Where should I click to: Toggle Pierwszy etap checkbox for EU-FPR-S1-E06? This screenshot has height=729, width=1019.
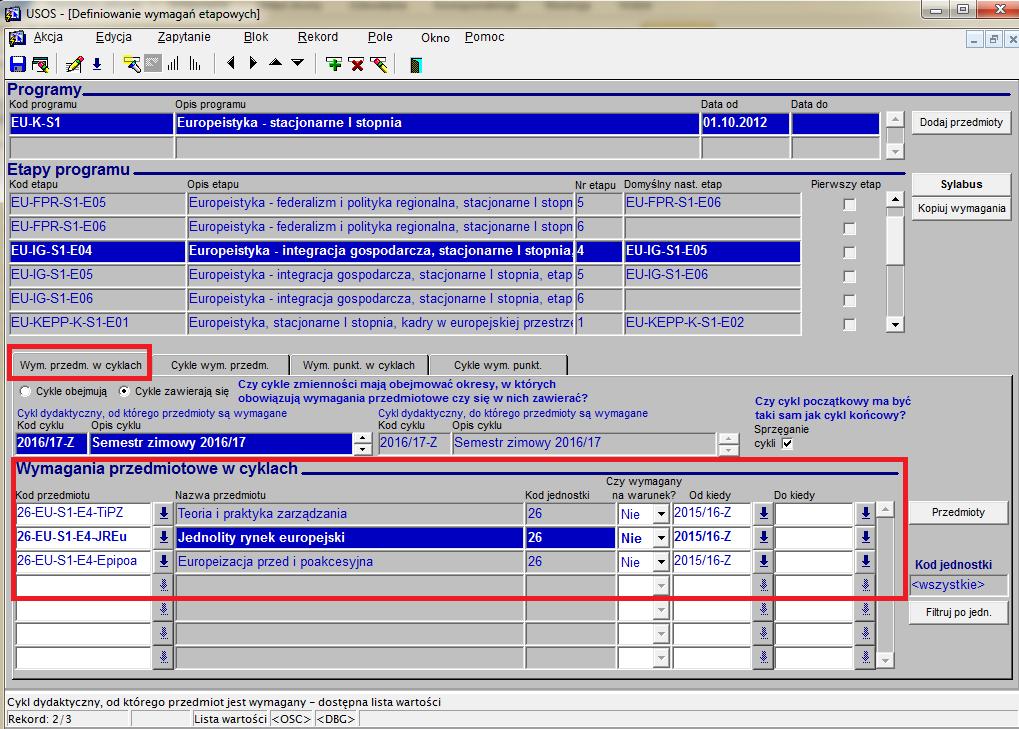click(849, 229)
